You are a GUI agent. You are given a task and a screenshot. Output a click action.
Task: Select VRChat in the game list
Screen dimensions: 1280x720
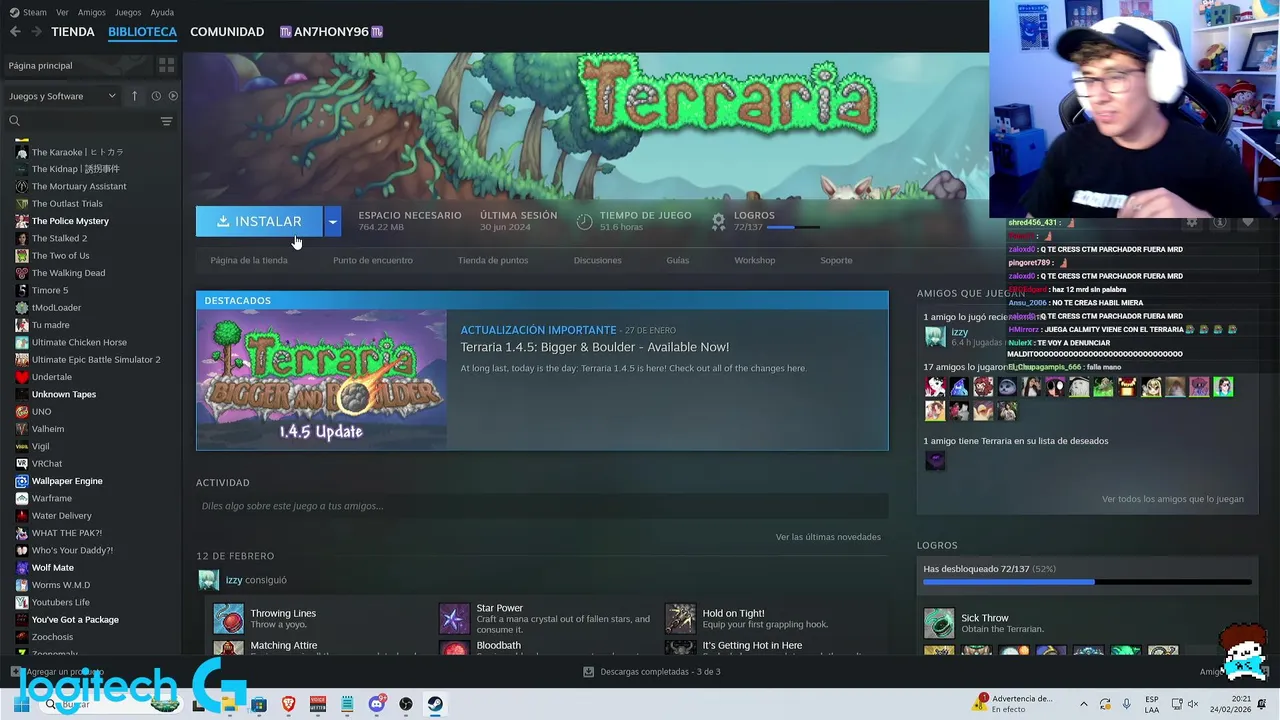click(x=47, y=464)
